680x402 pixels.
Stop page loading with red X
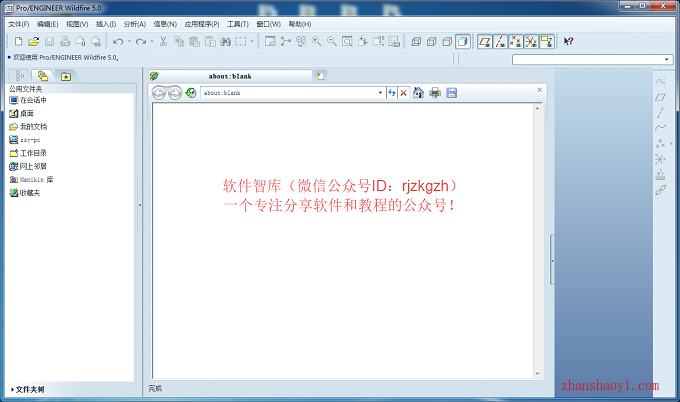[x=403, y=93]
